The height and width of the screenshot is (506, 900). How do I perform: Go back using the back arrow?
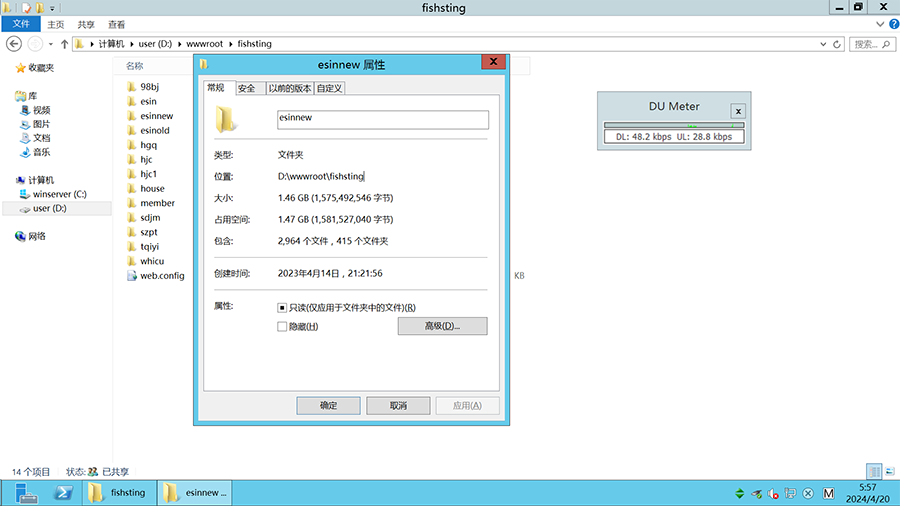point(14,44)
